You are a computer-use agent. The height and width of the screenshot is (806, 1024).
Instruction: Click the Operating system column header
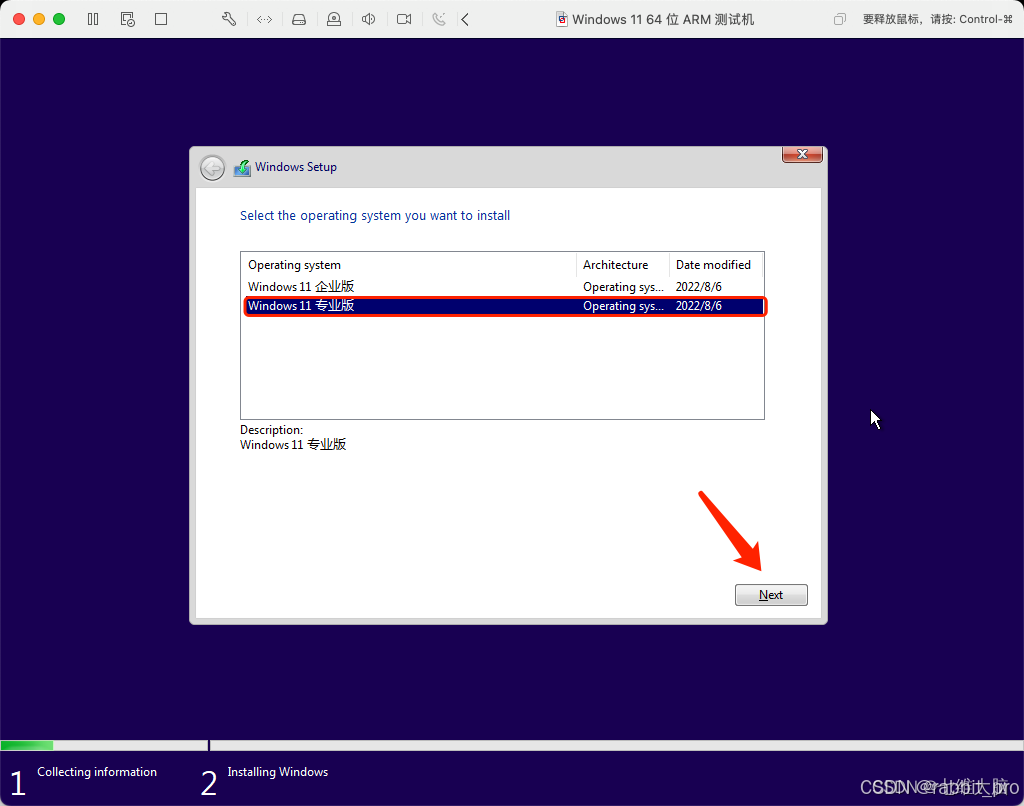coord(409,265)
